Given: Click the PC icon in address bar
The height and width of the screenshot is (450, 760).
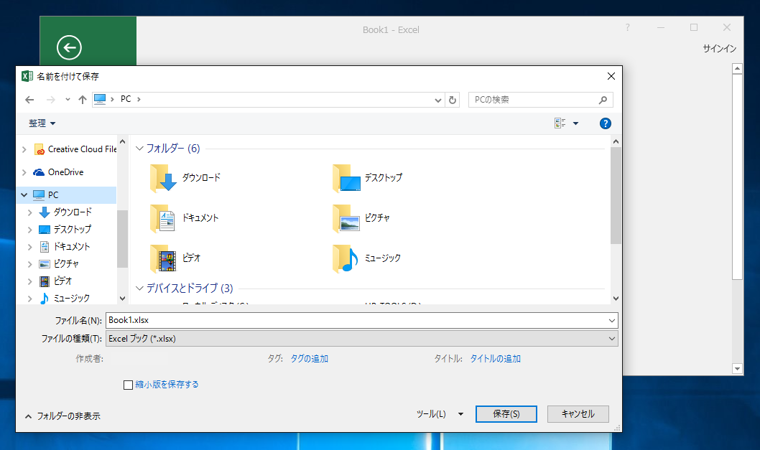Looking at the screenshot, I should [x=100, y=99].
